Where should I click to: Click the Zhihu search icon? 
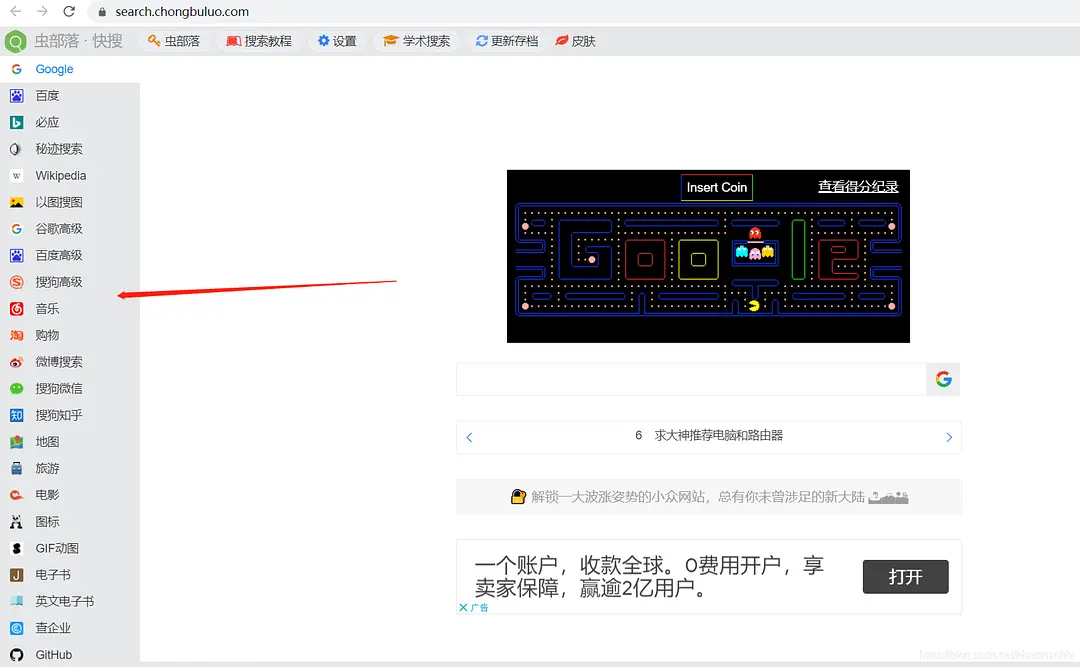(16, 415)
